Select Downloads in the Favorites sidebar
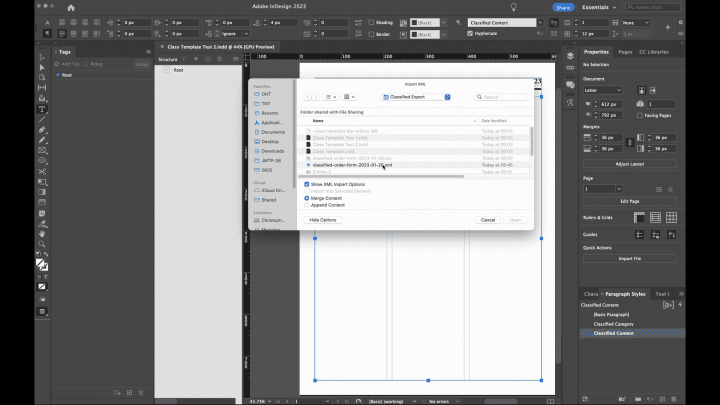Screen dimensions: 720x405 (x=272, y=151)
